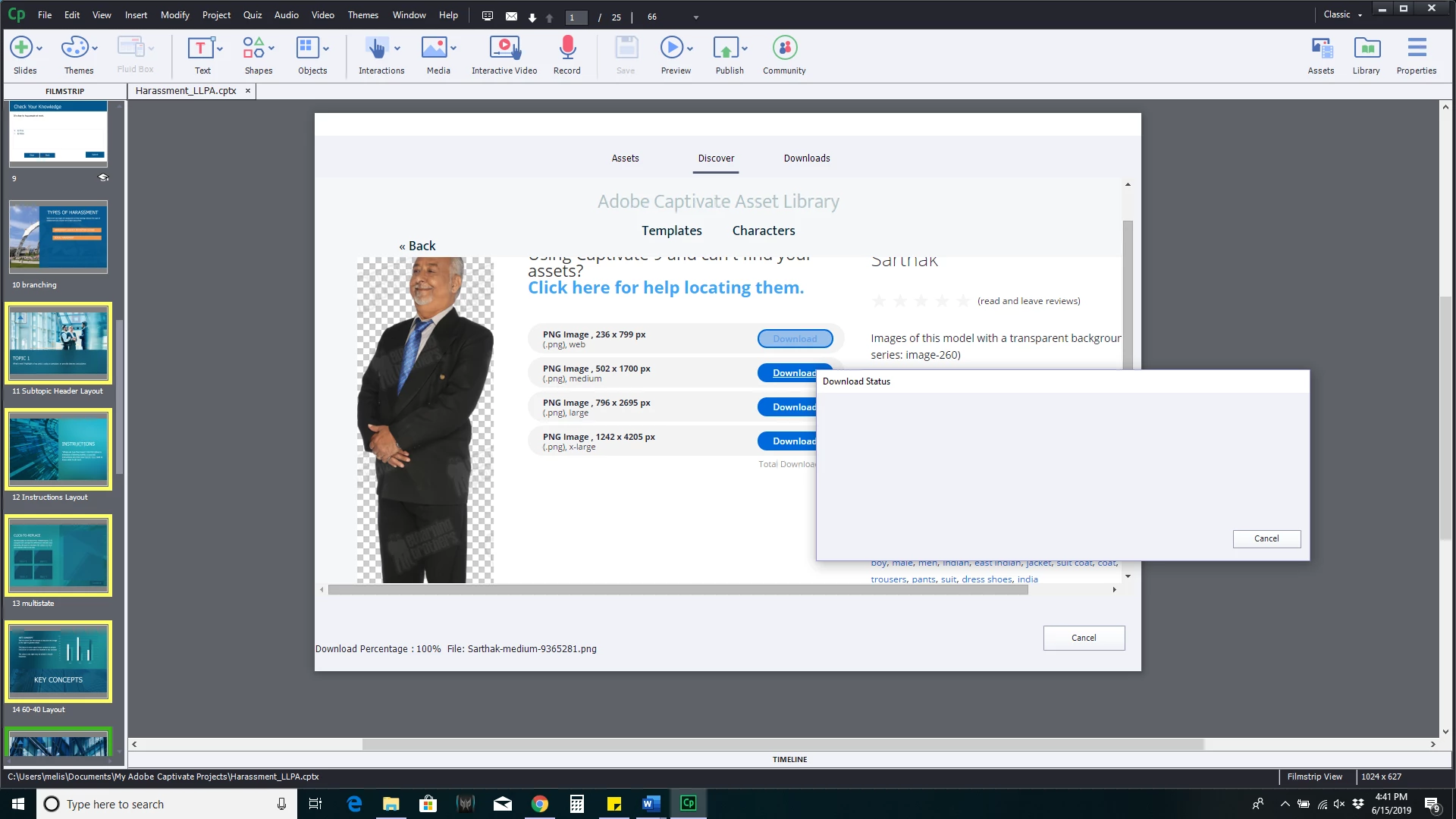Open the Publish icon
The height and width of the screenshot is (819, 1456).
pyautogui.click(x=725, y=48)
